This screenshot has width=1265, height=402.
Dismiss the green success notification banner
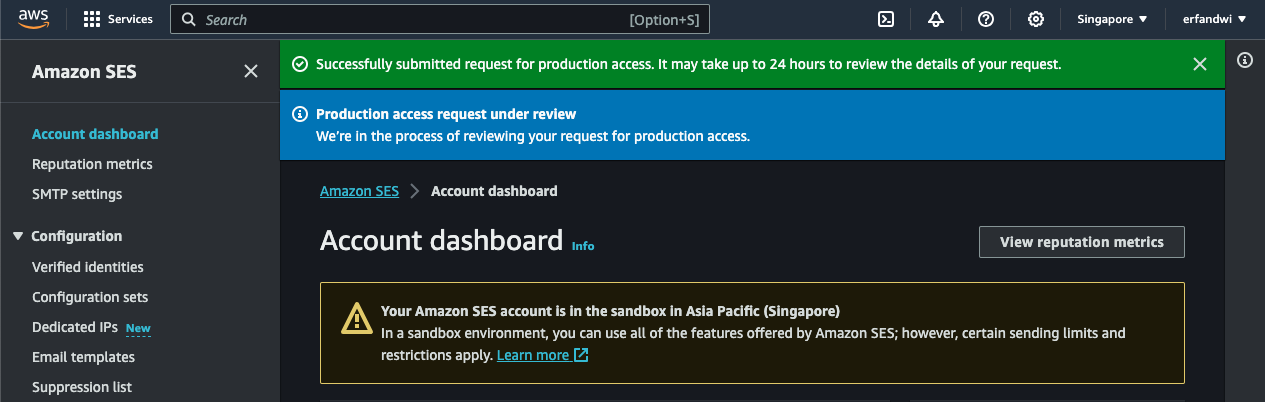tap(1200, 64)
